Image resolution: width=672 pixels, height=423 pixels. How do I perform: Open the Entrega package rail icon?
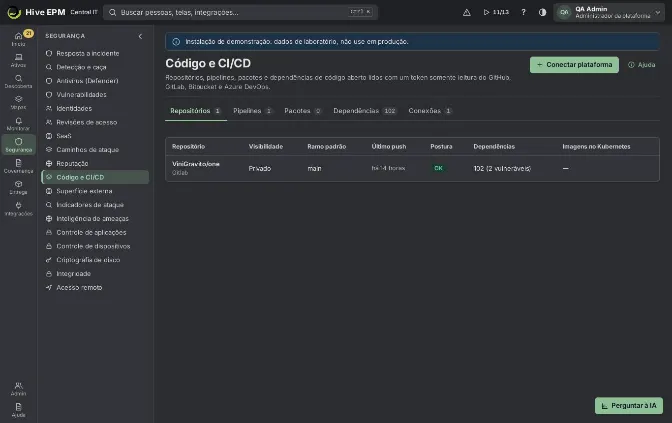18,187
